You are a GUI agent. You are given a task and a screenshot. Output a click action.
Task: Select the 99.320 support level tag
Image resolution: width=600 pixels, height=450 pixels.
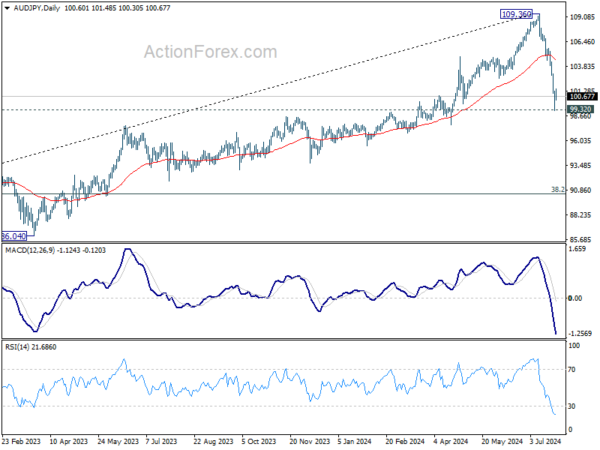580,109
